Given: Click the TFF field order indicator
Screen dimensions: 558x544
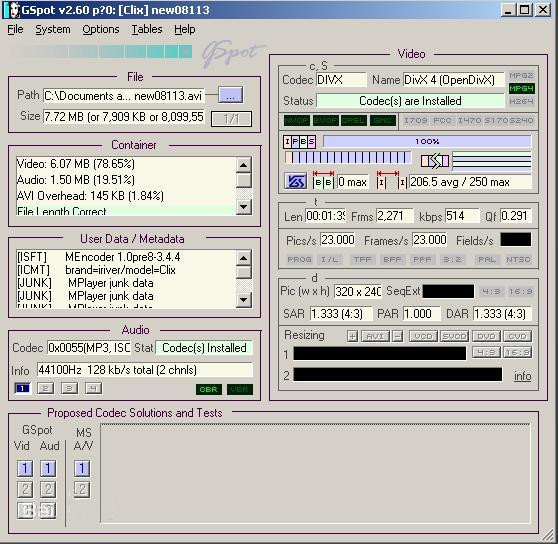Looking at the screenshot, I should click(362, 259).
